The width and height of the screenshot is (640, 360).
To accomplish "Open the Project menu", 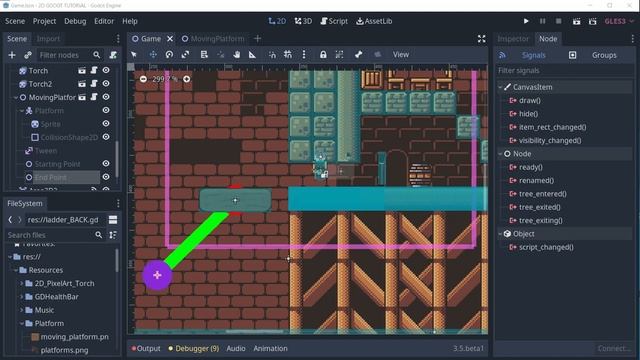I will click(x=44, y=21).
